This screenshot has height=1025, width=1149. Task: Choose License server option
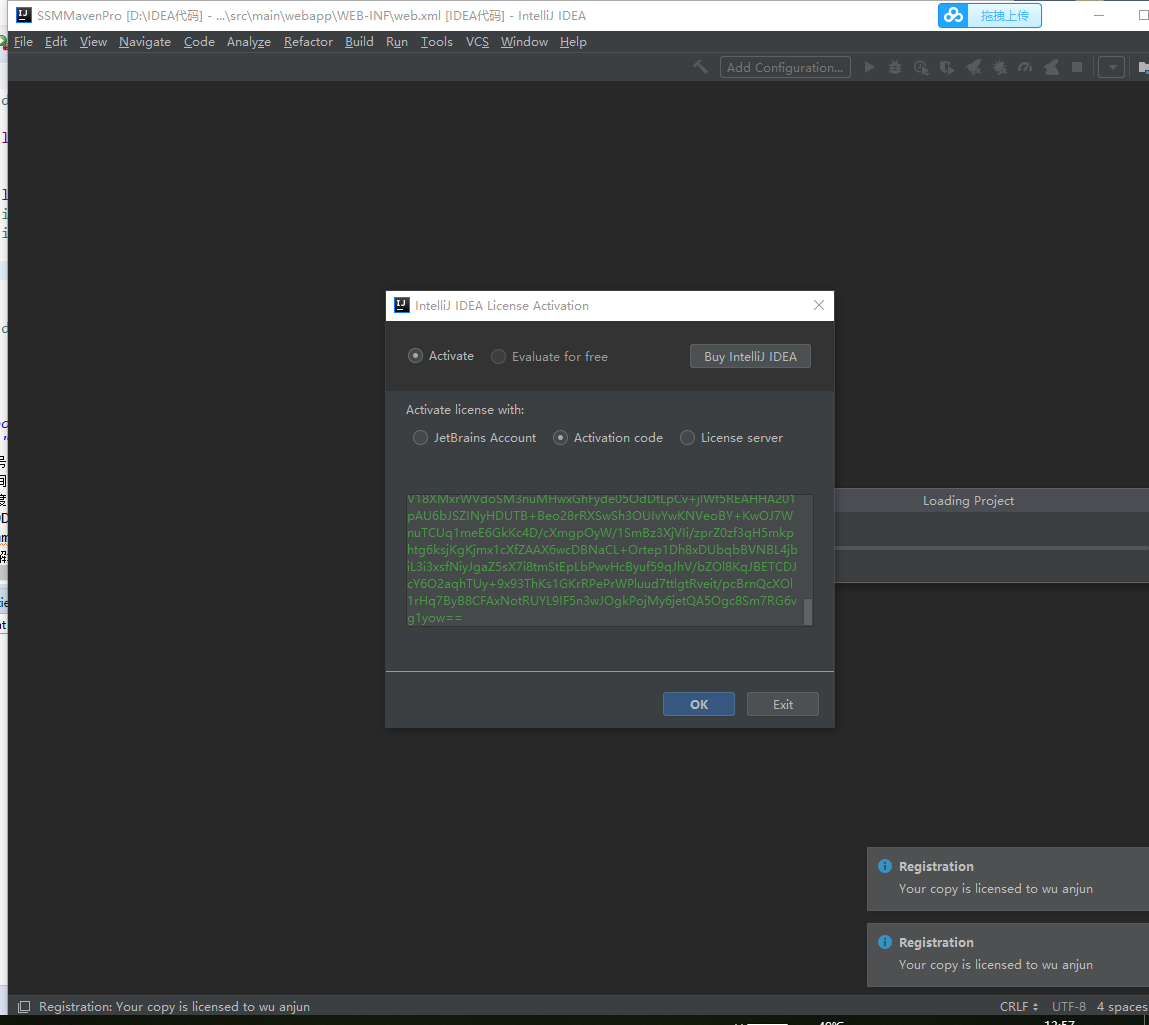[687, 437]
